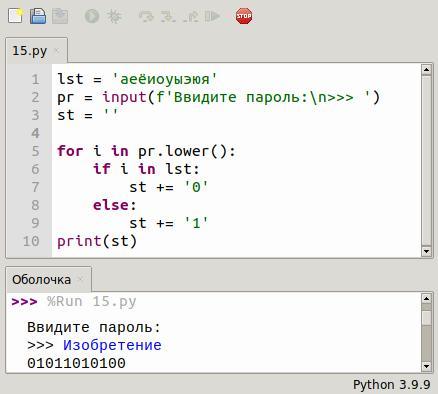Screen dimensions: 438x394
Task: Click the 'else:' keyword line
Action: [x=115, y=205]
